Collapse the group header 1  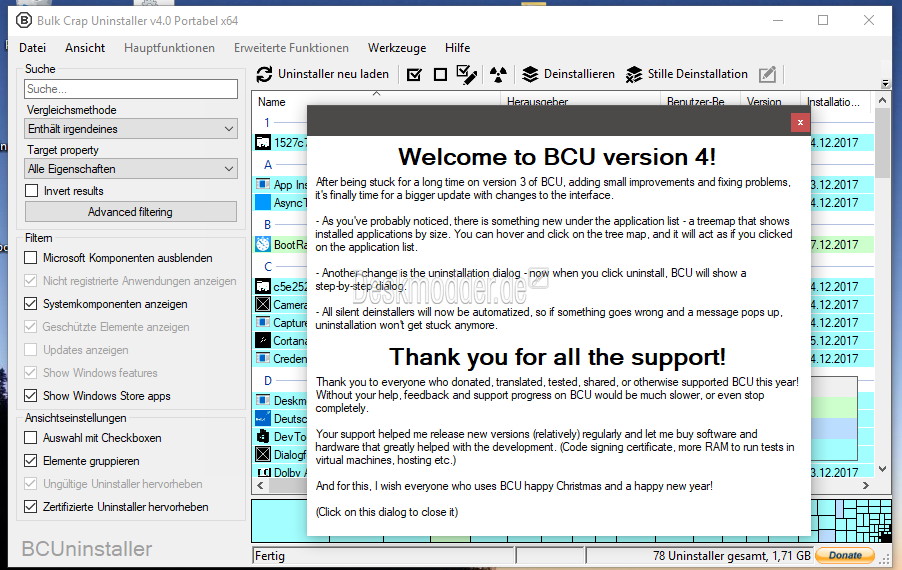tap(267, 123)
